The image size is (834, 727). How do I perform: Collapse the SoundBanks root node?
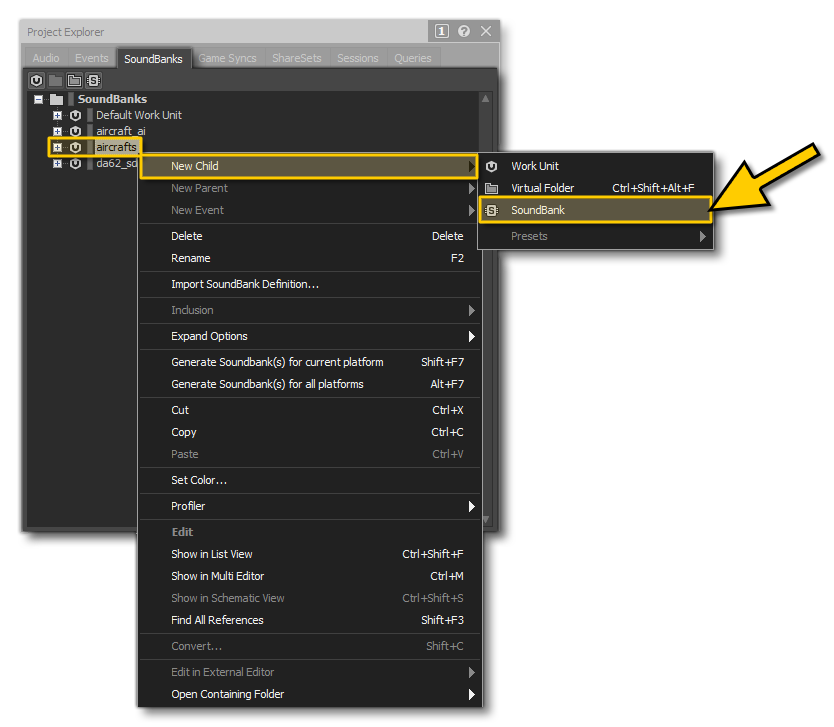click(x=36, y=99)
